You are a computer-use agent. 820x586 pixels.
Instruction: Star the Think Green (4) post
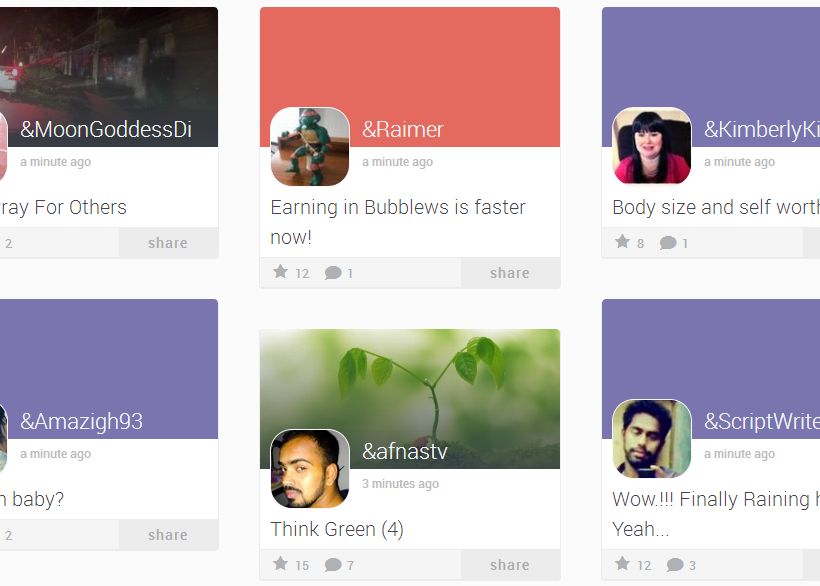click(x=281, y=564)
